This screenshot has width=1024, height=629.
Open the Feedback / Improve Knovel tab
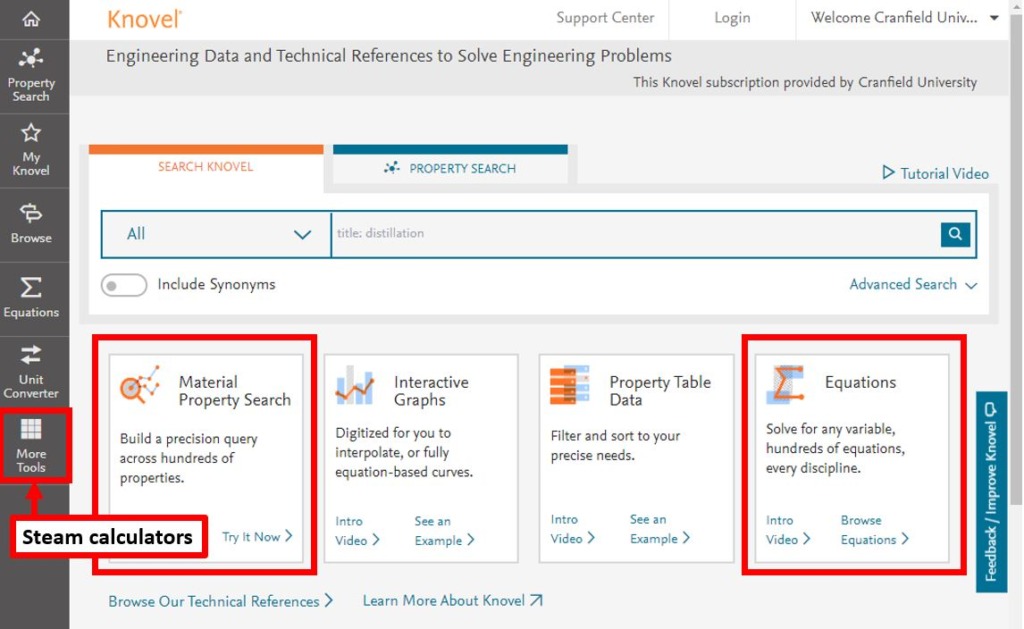[x=991, y=491]
